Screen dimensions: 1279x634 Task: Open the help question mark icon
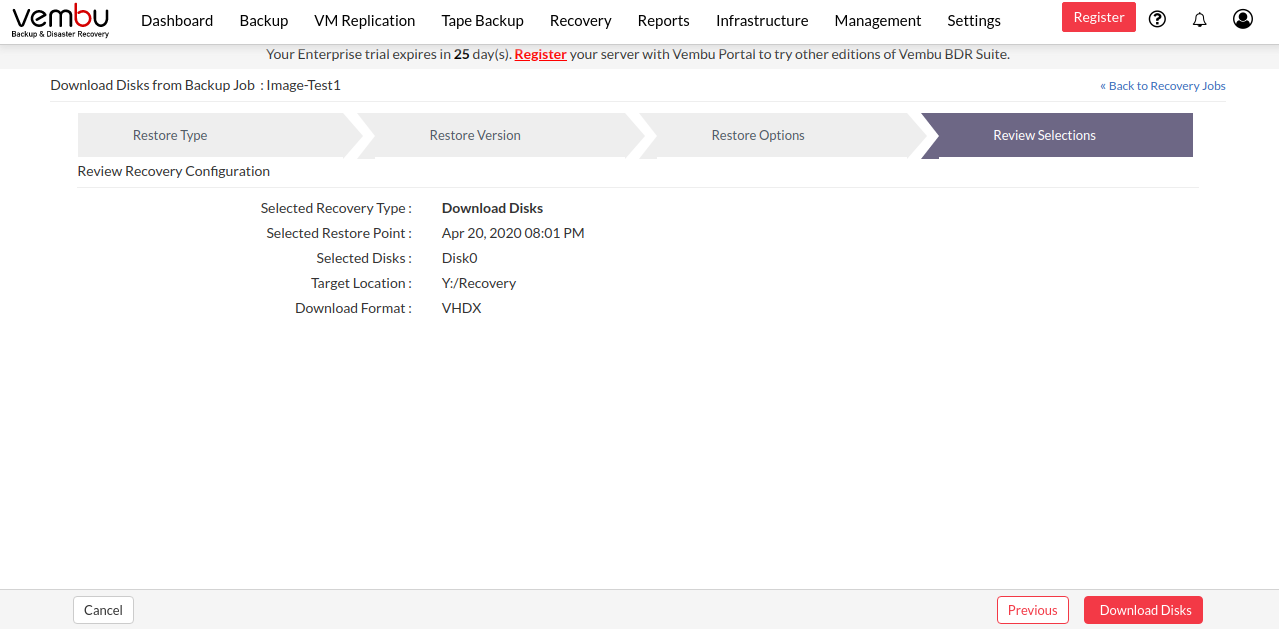pos(1158,19)
